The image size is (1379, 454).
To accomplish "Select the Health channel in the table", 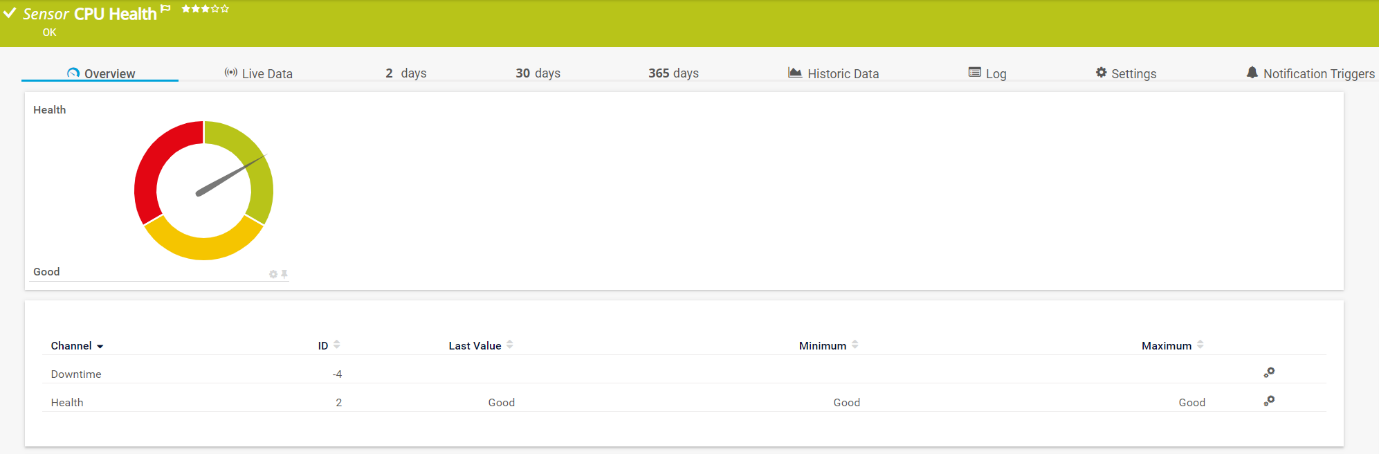I will (x=67, y=402).
